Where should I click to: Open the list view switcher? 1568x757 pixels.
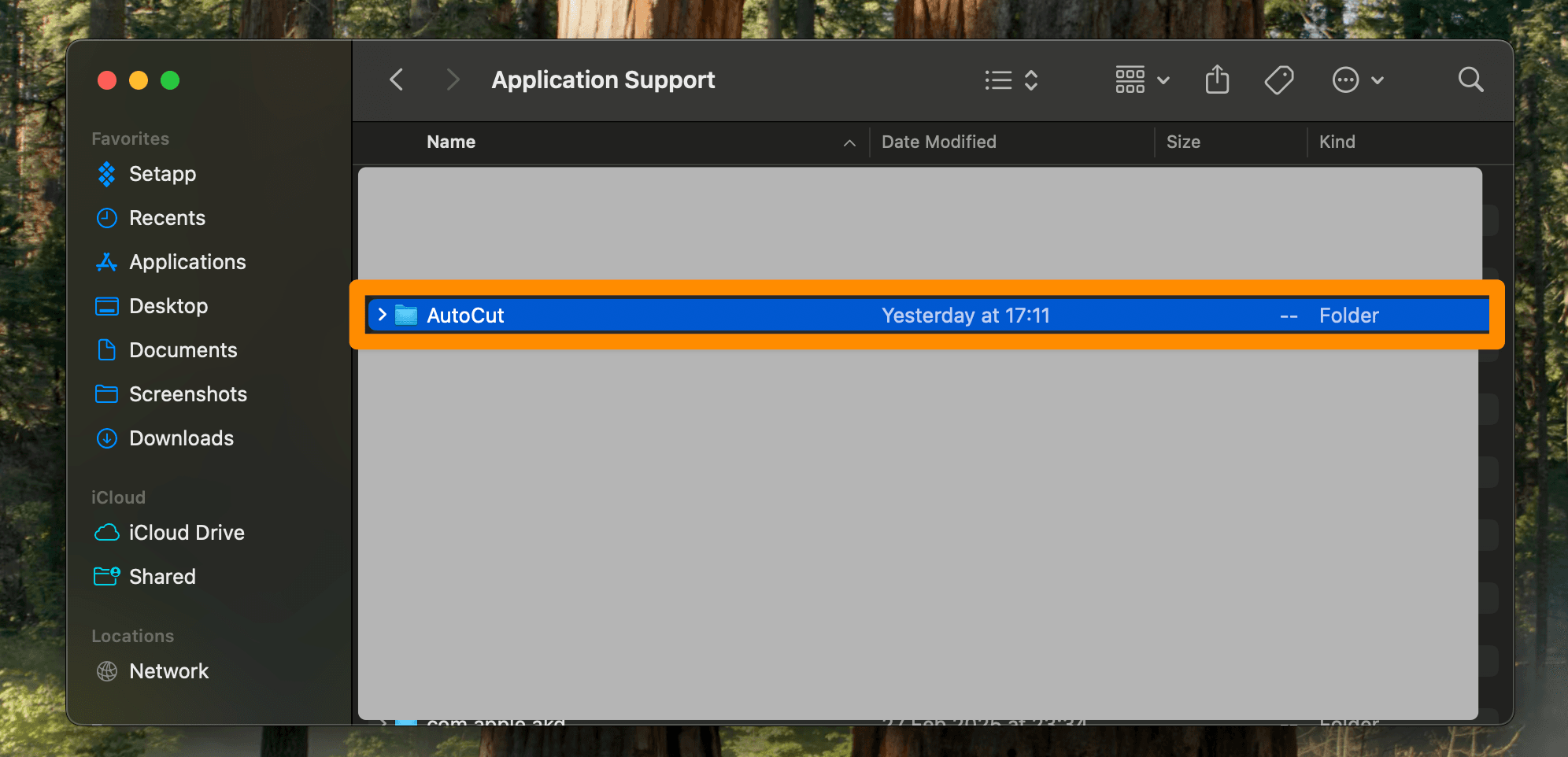tap(1011, 80)
